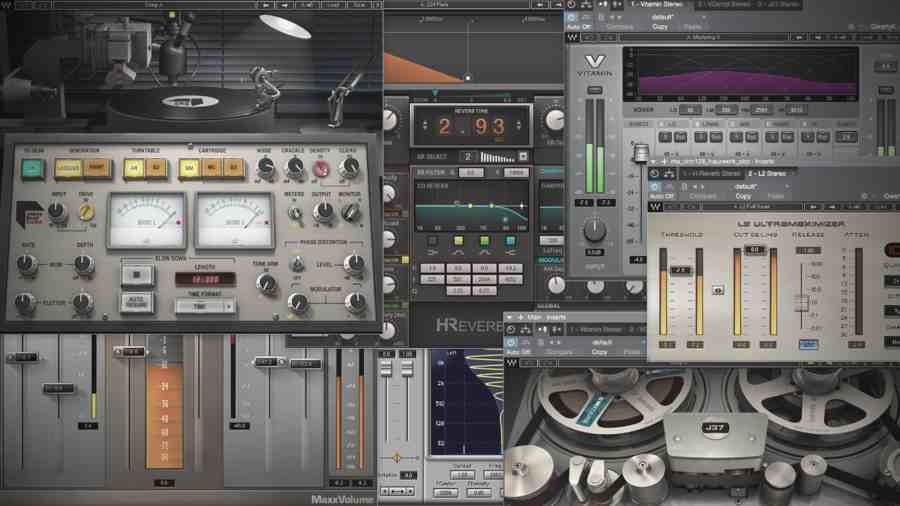Click the L2 Out Ceiling slider handle
Screen dimensions: 900x506
click(x=755, y=250)
